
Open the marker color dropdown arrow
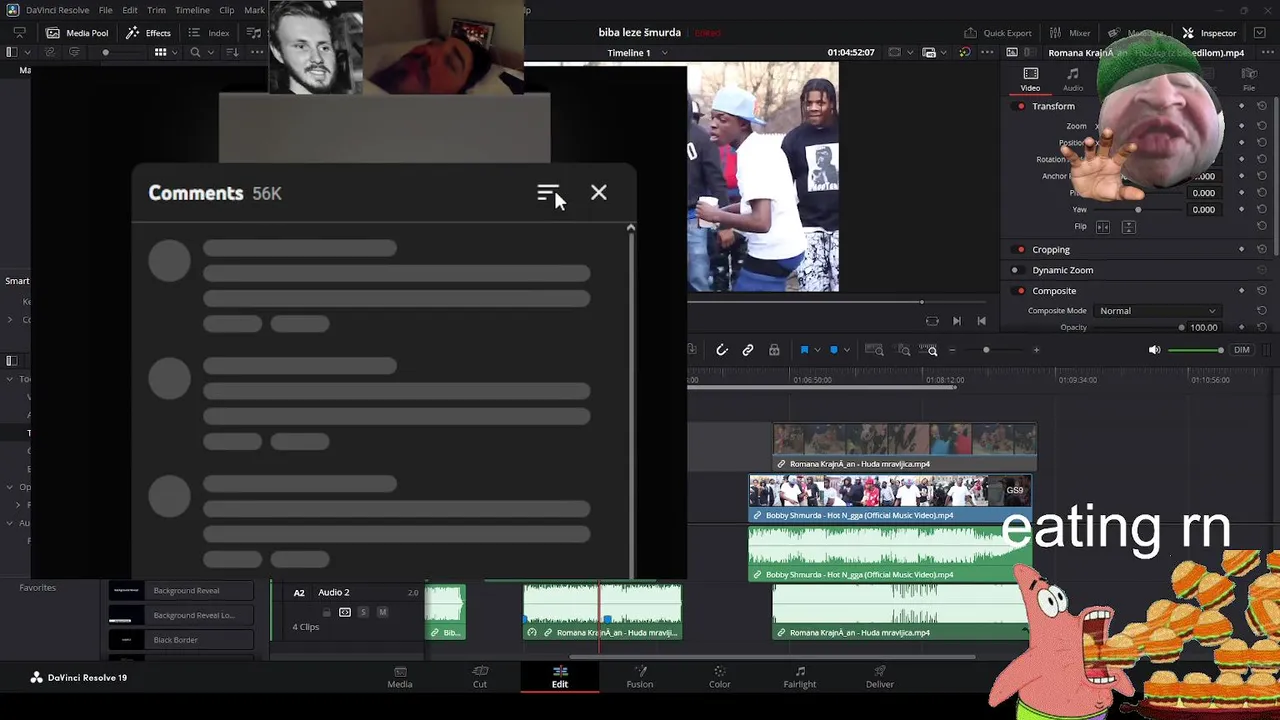coord(845,350)
